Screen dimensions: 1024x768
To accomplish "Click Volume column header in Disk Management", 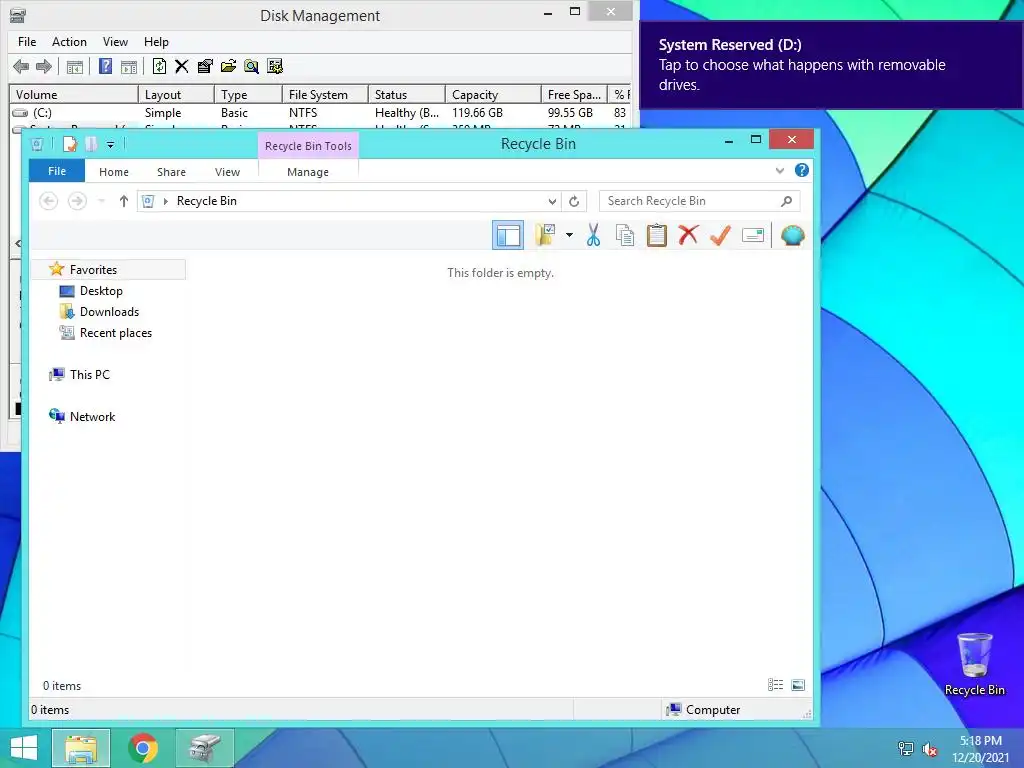I will click(x=74, y=95).
